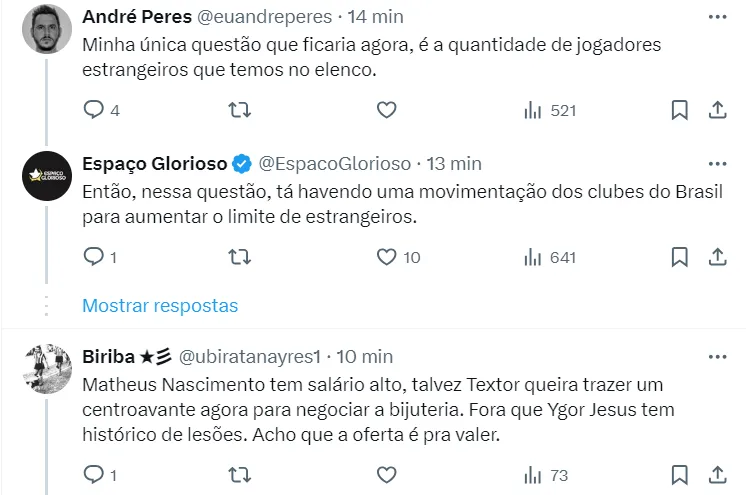746x495 pixels.
Task: Click Biriba's profile avatar
Action: click(x=46, y=371)
